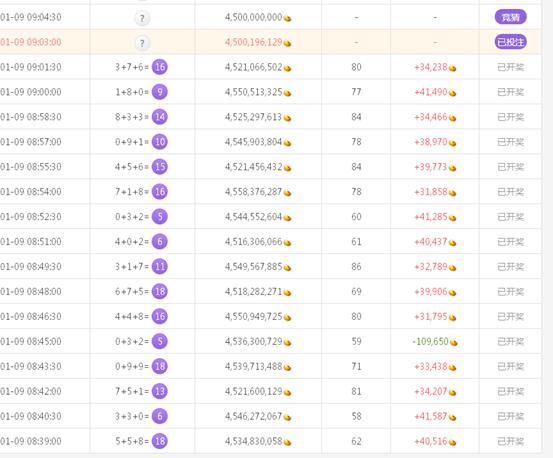This screenshot has width=553, height=458.
Task: Click pool amount 4,558,376,287
Action: point(253,192)
